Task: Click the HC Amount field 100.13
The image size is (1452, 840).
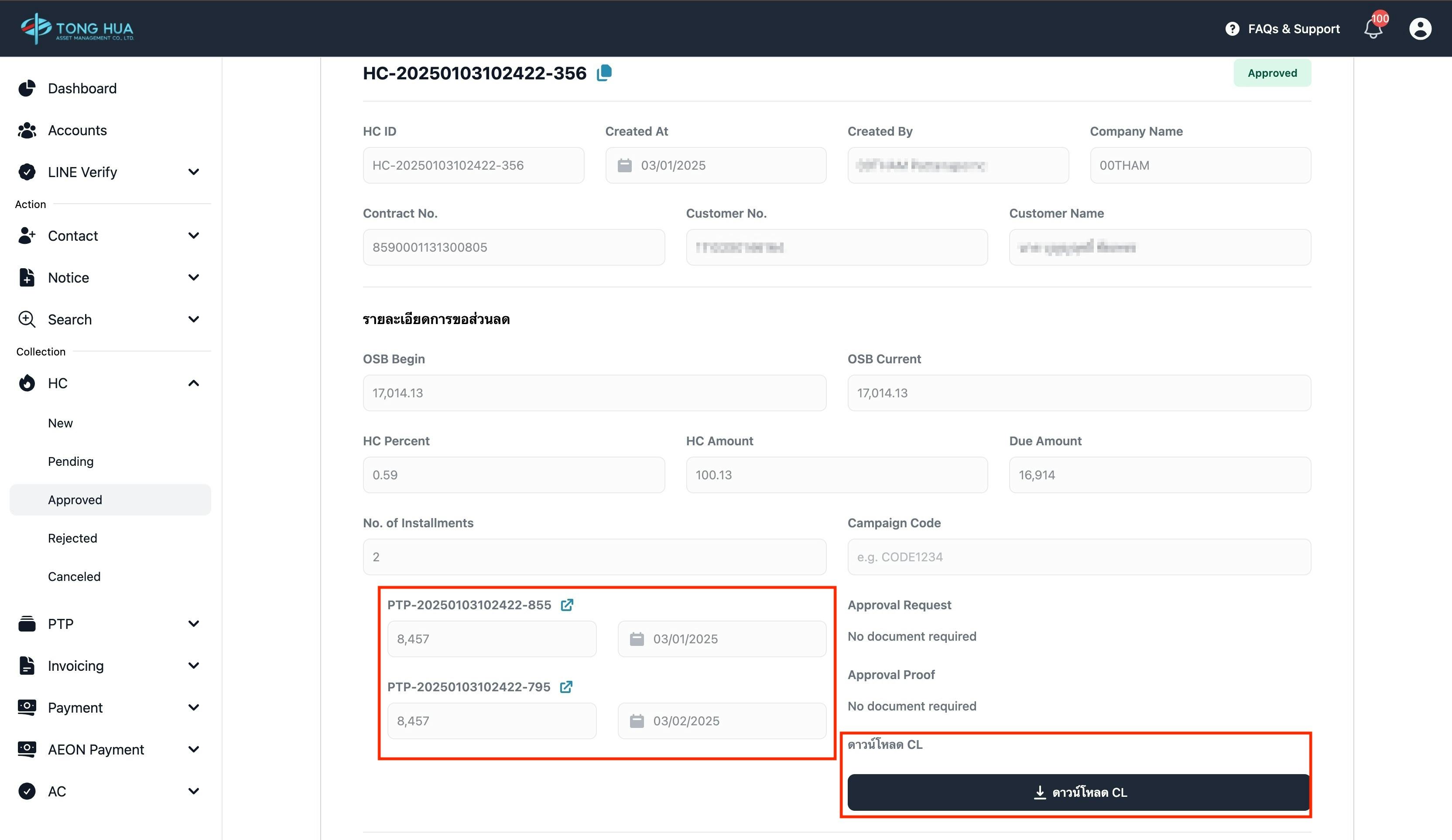Action: 837,475
